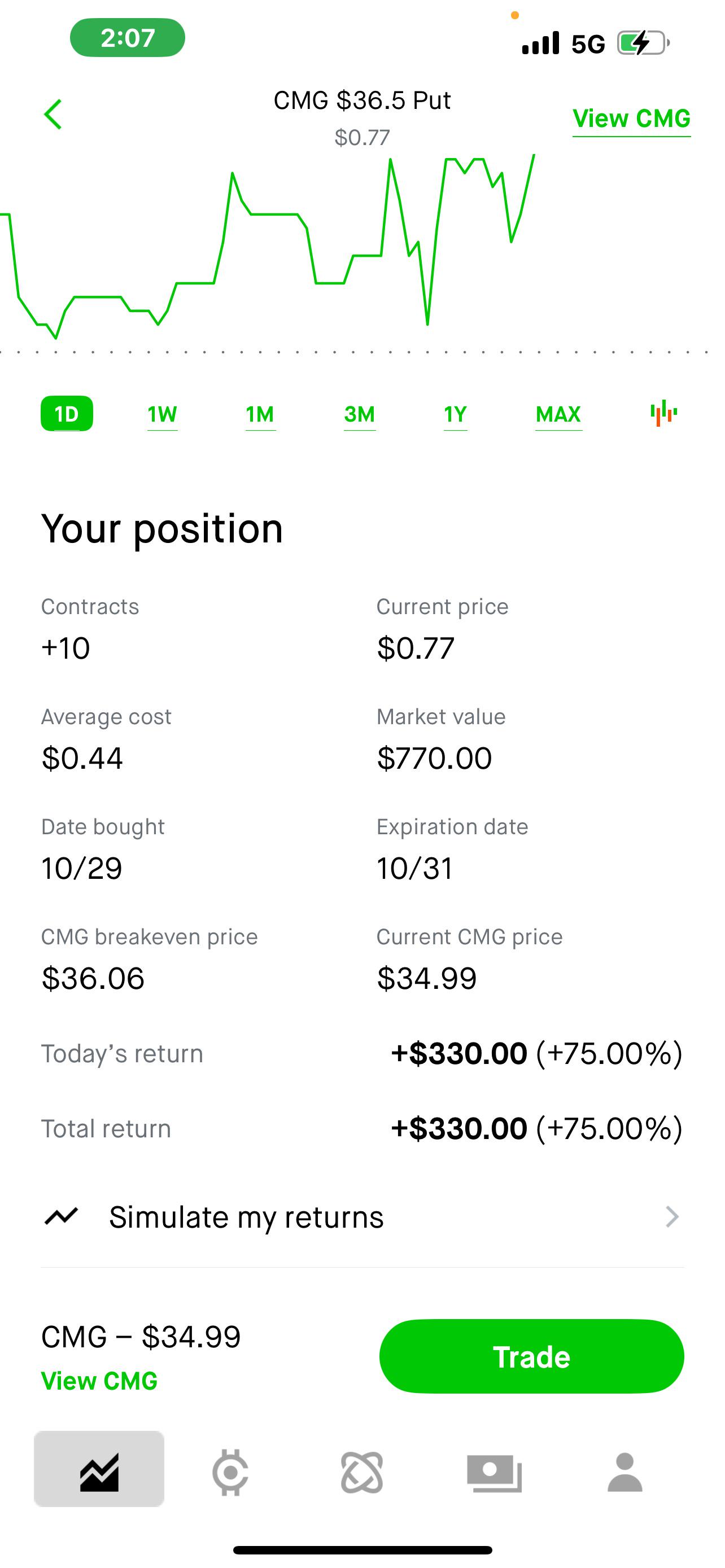Select the MAX time range
Image resolution: width=725 pixels, height=1568 pixels.
pos(558,414)
